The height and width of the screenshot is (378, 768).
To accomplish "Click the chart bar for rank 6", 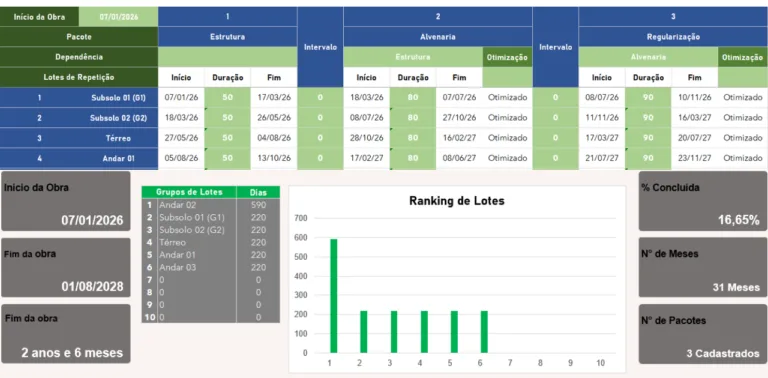I will [484, 332].
